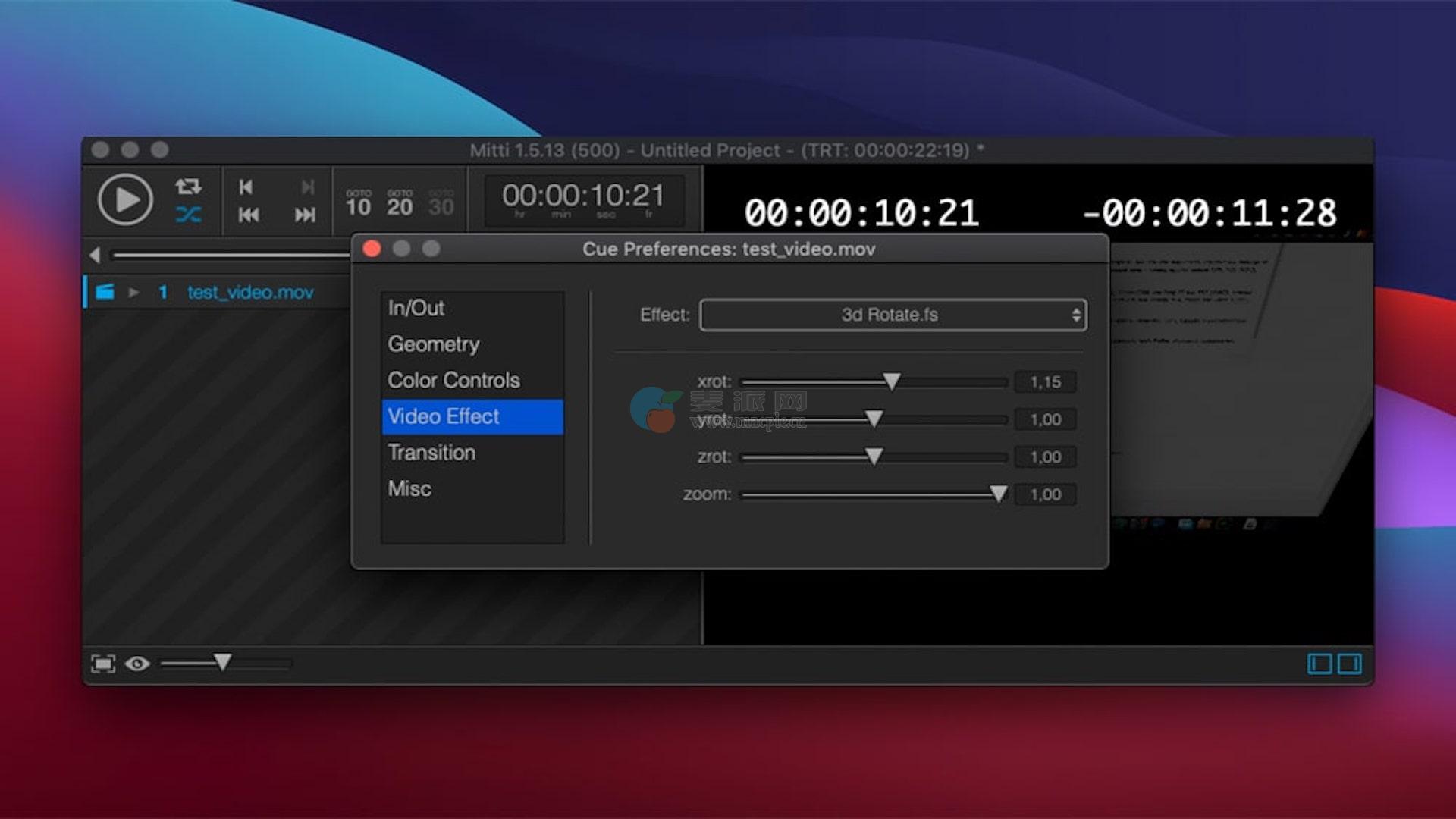
Task: Select the test_video.mov cue row
Action: [218, 292]
